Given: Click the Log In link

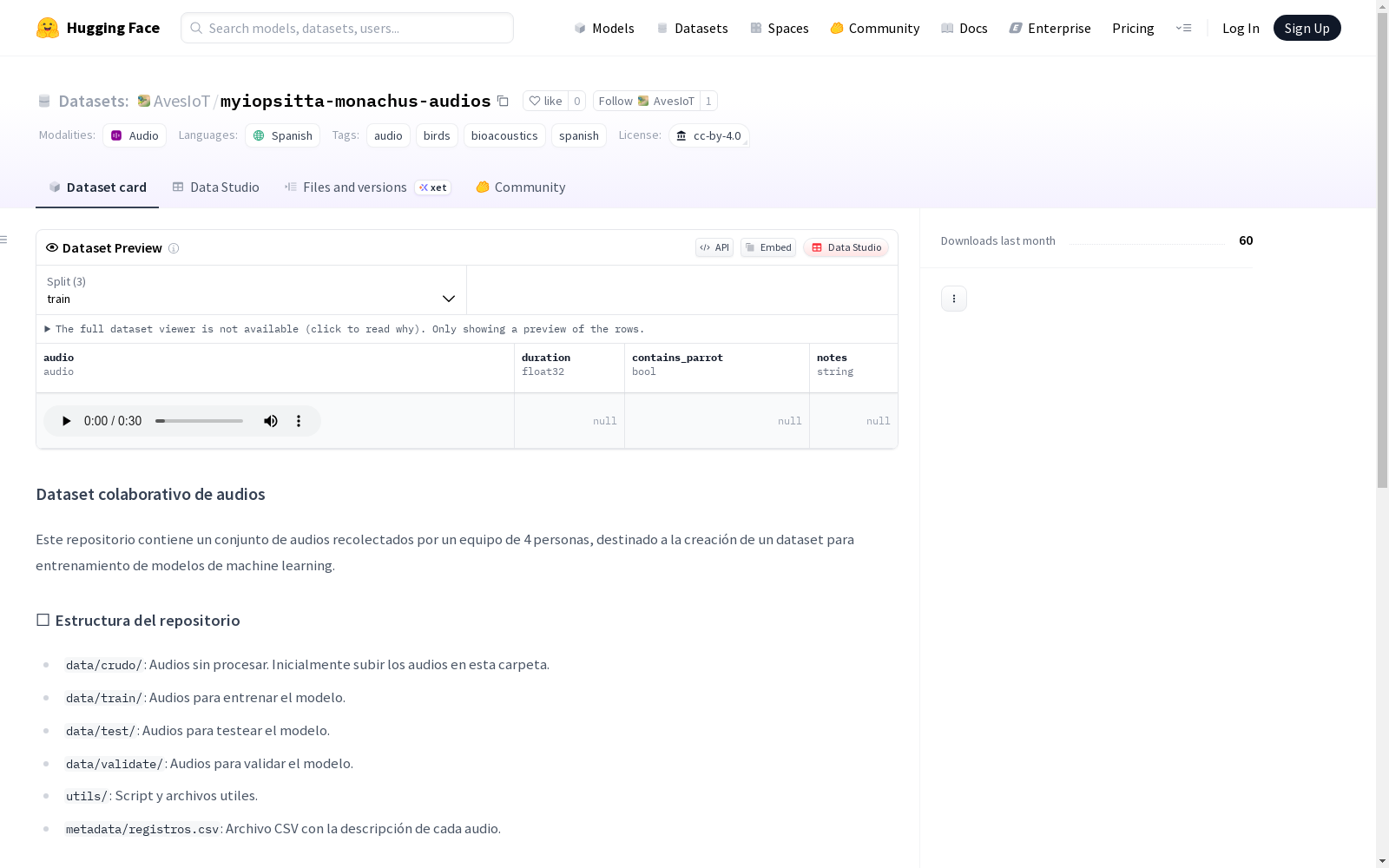Looking at the screenshot, I should click(1241, 28).
